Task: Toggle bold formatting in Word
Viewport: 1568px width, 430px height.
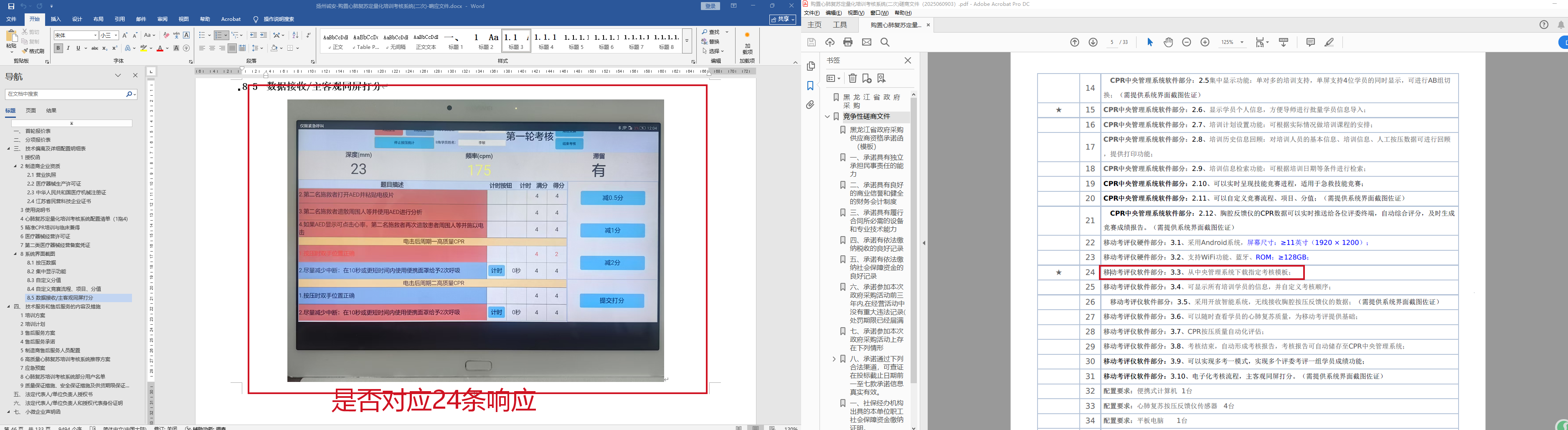Action: (58, 48)
